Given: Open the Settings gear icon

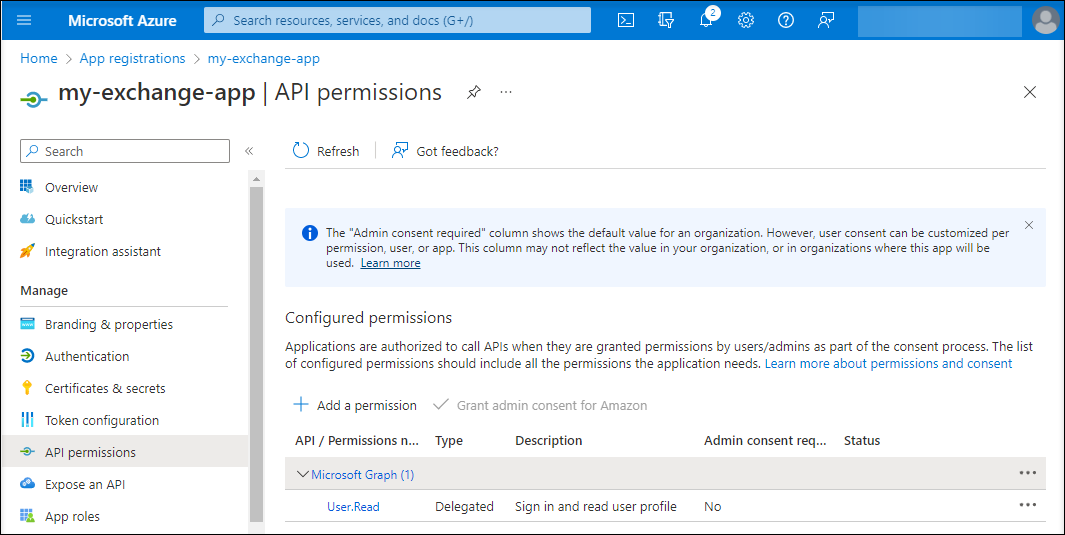Looking at the screenshot, I should tap(746, 20).
